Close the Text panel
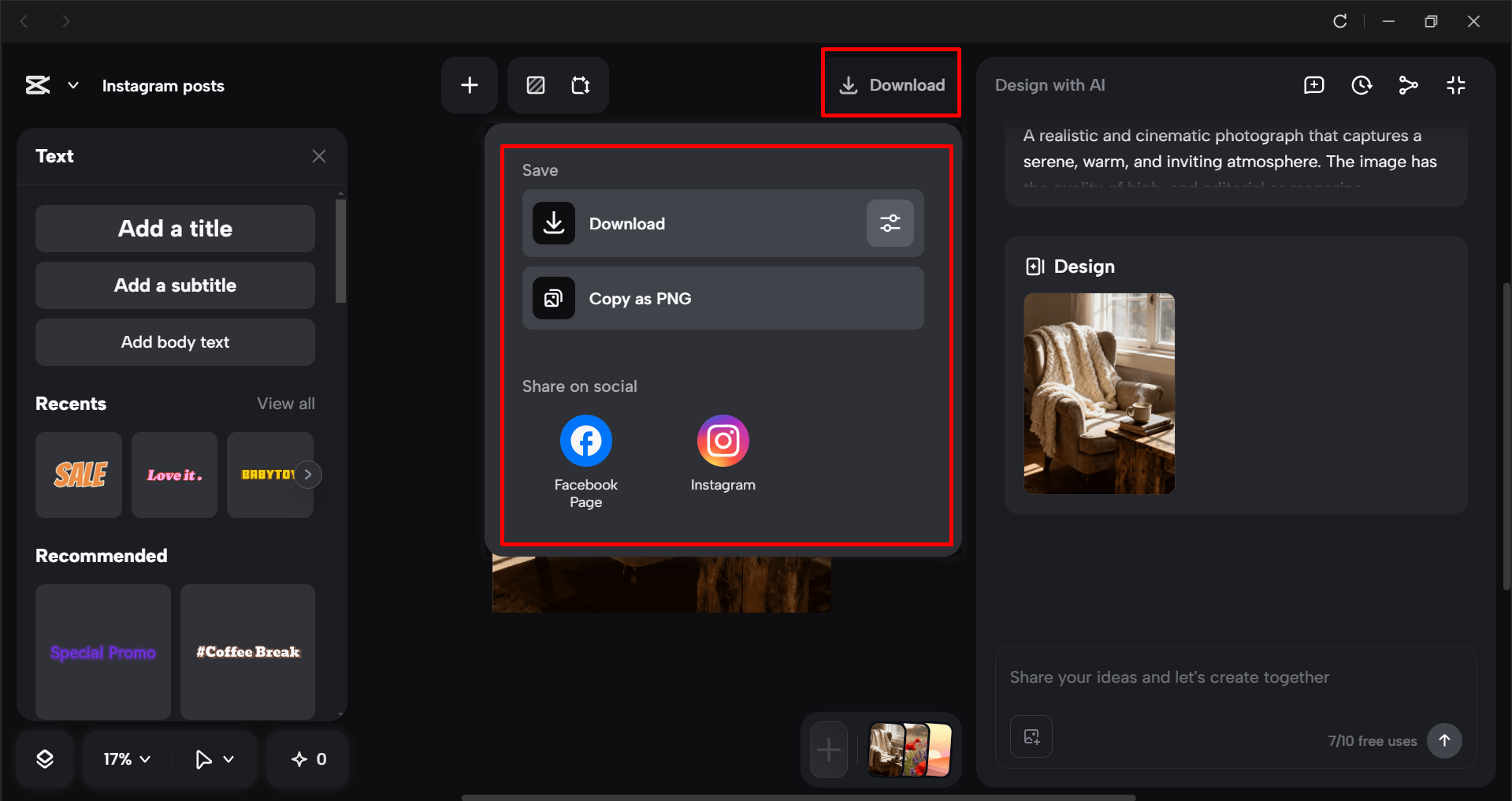This screenshot has height=801, width=1512. (319, 155)
